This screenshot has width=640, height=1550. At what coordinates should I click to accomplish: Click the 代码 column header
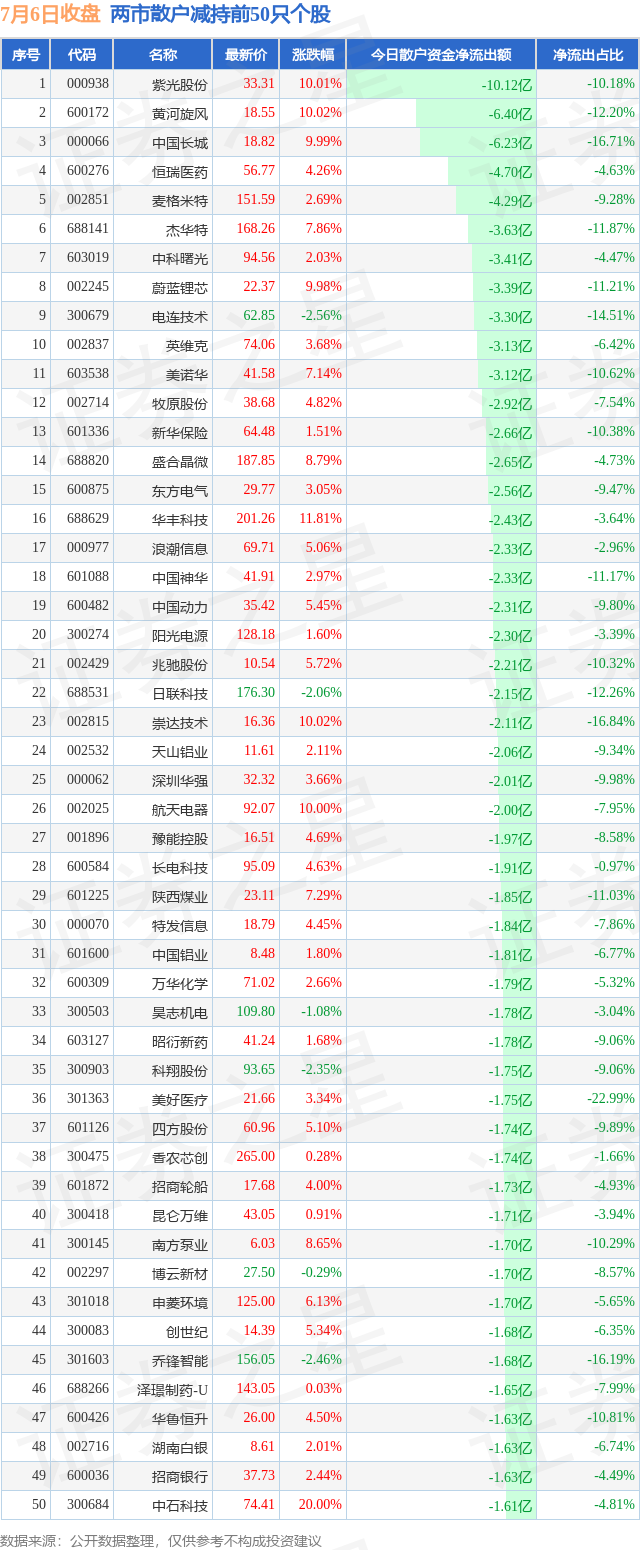(82, 55)
